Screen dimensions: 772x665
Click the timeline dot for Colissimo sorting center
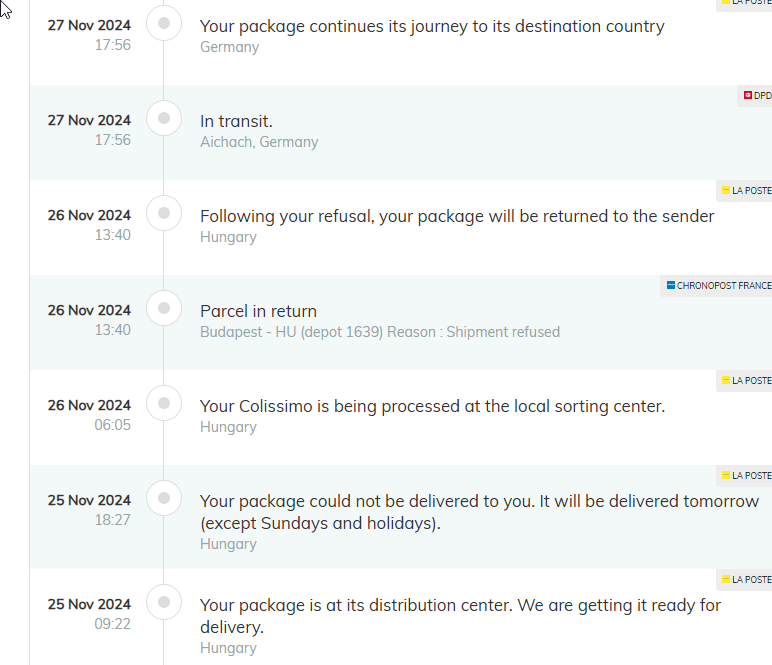tap(164, 403)
